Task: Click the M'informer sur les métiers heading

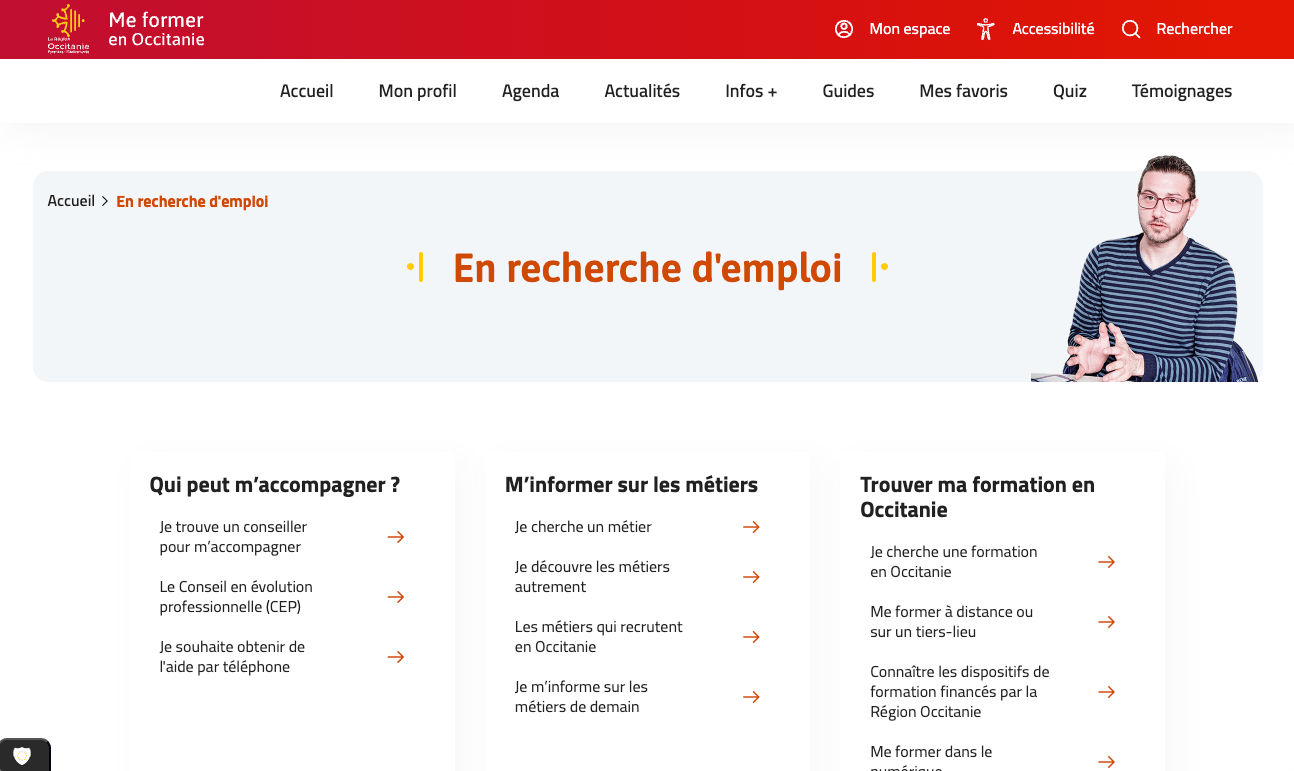Action: coord(631,485)
